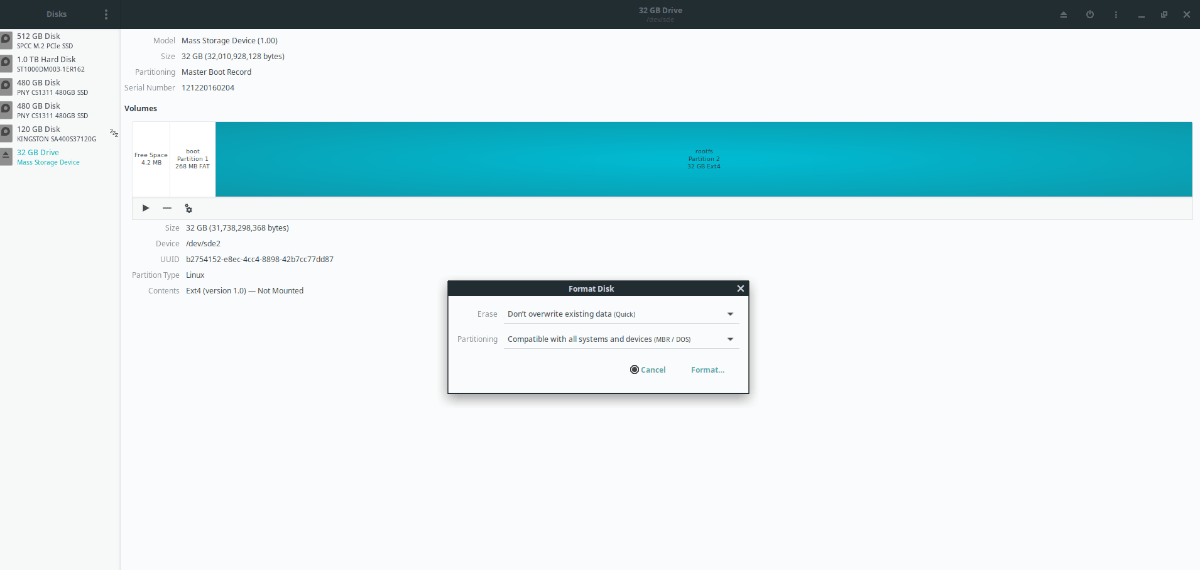Cancel the Format Disk dialog
Image resolution: width=1200 pixels, height=570 pixels.
[x=648, y=370]
